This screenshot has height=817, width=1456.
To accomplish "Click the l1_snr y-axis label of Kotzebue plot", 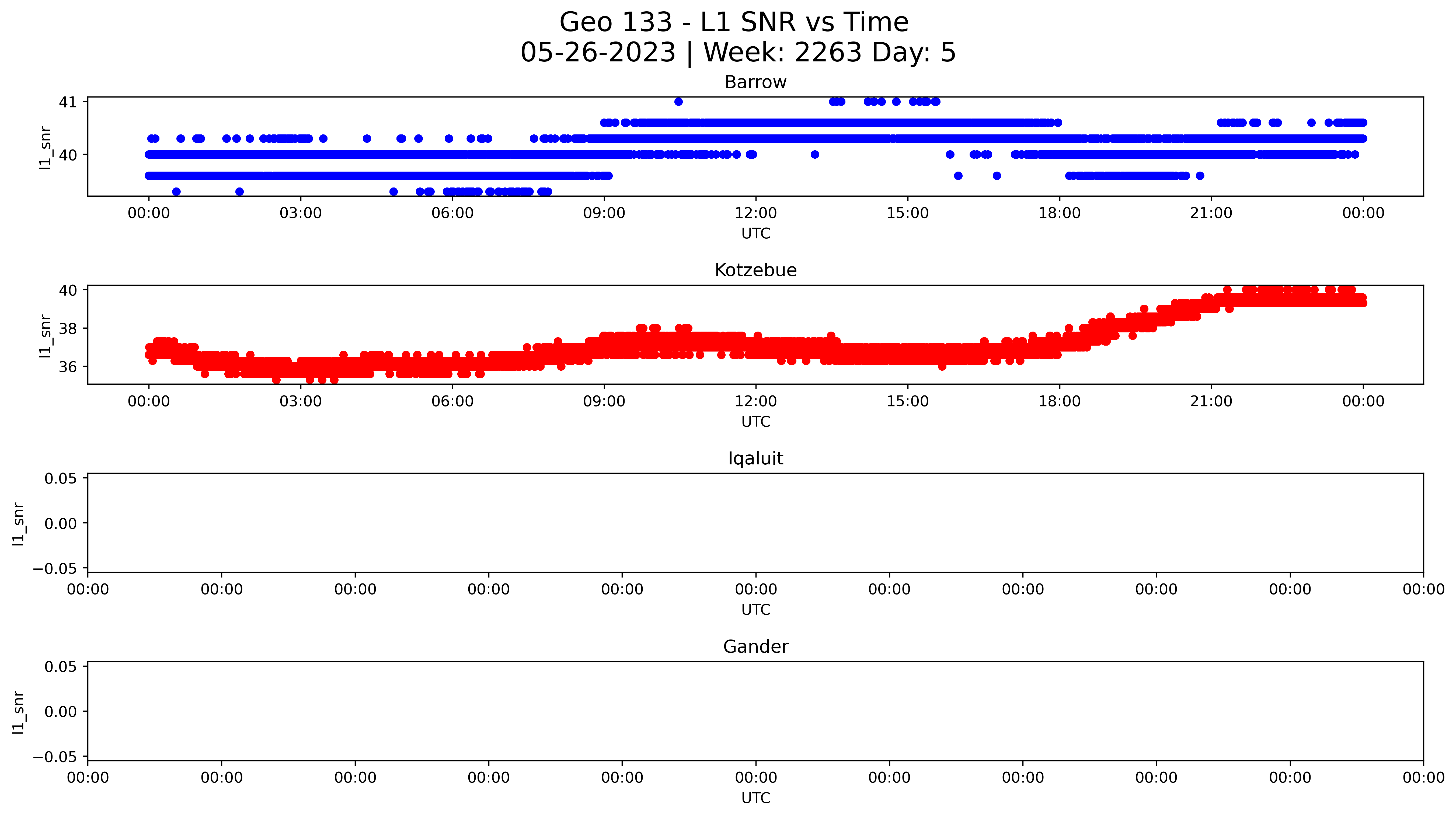I will pos(45,336).
